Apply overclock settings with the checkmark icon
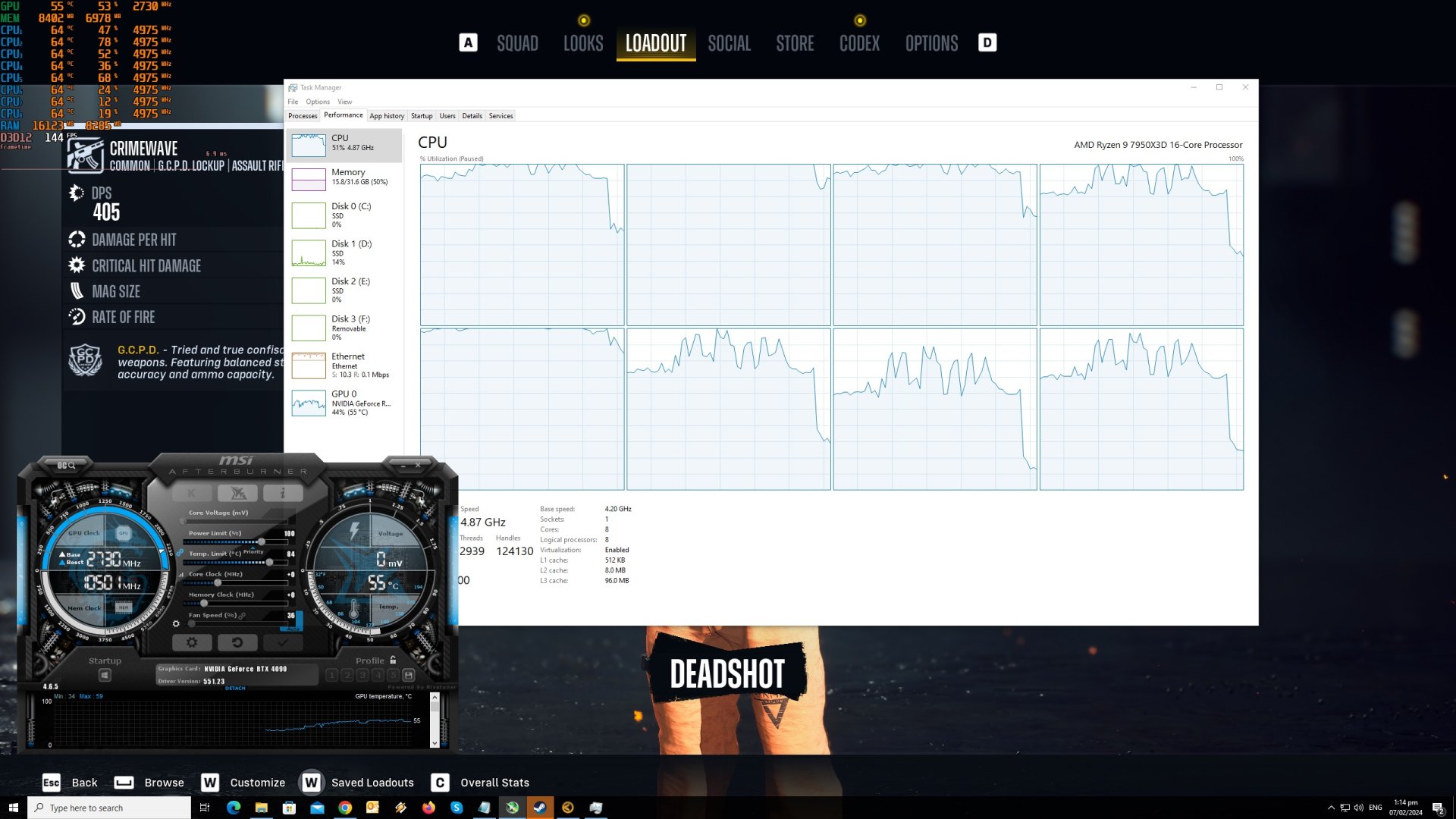This screenshot has width=1456, height=819. pyautogui.click(x=282, y=642)
